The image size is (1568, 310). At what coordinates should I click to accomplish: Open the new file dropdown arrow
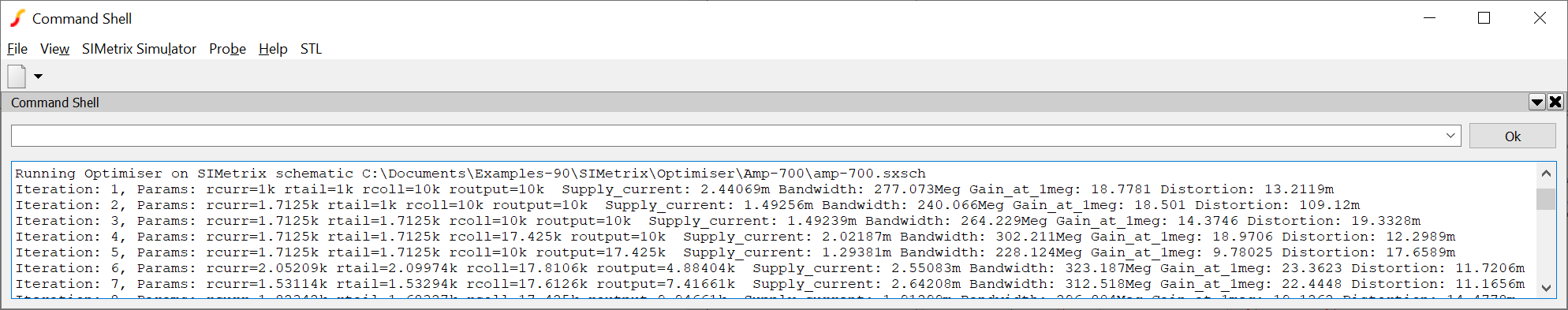(38, 77)
